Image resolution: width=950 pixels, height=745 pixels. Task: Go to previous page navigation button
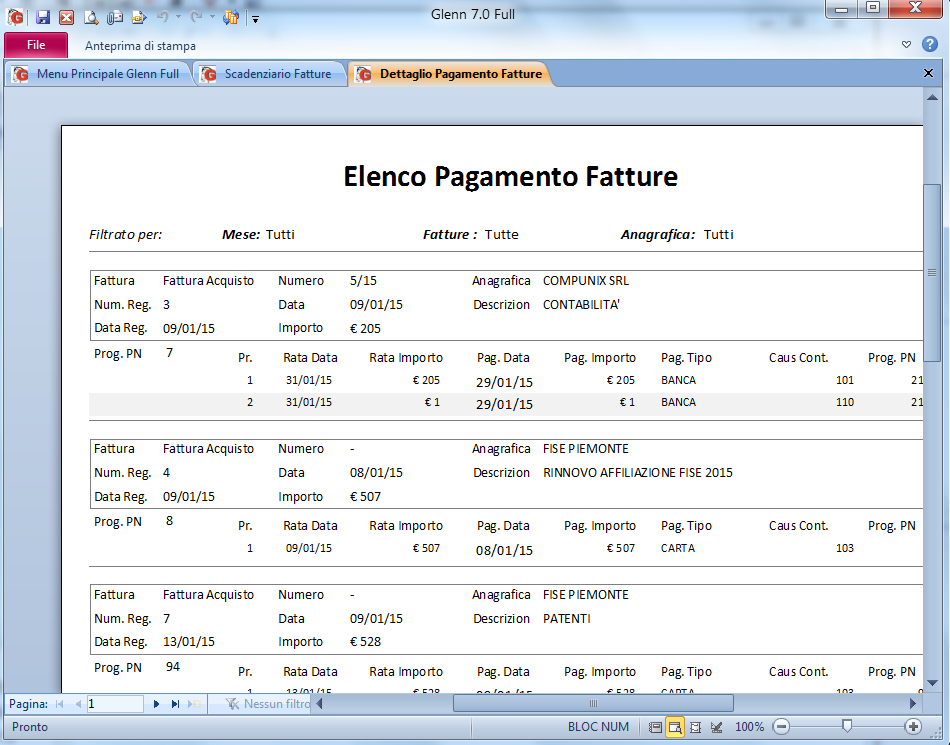(x=78, y=704)
